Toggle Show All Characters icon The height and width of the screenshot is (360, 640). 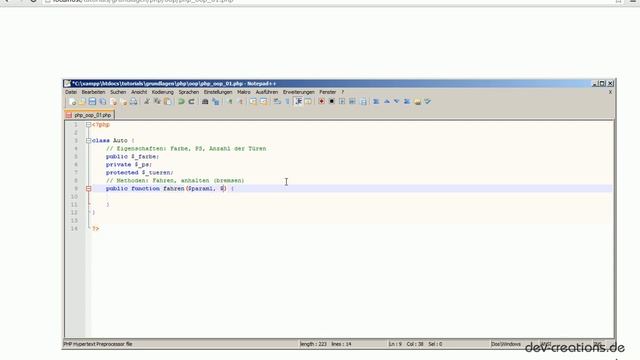(x=287, y=102)
